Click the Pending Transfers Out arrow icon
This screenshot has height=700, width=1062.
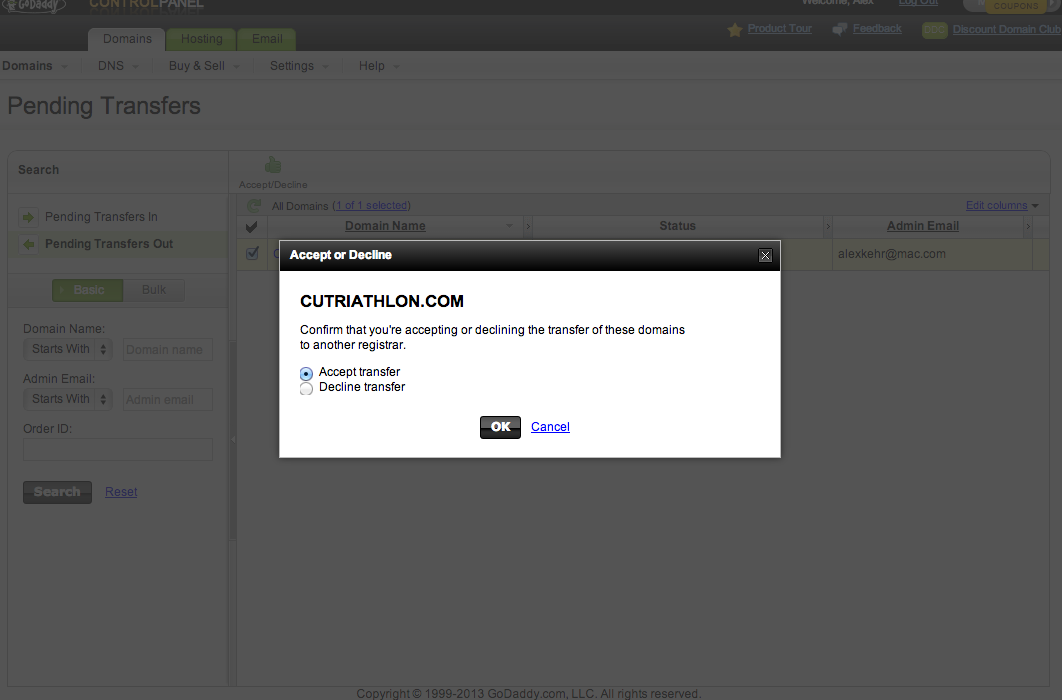pos(28,244)
